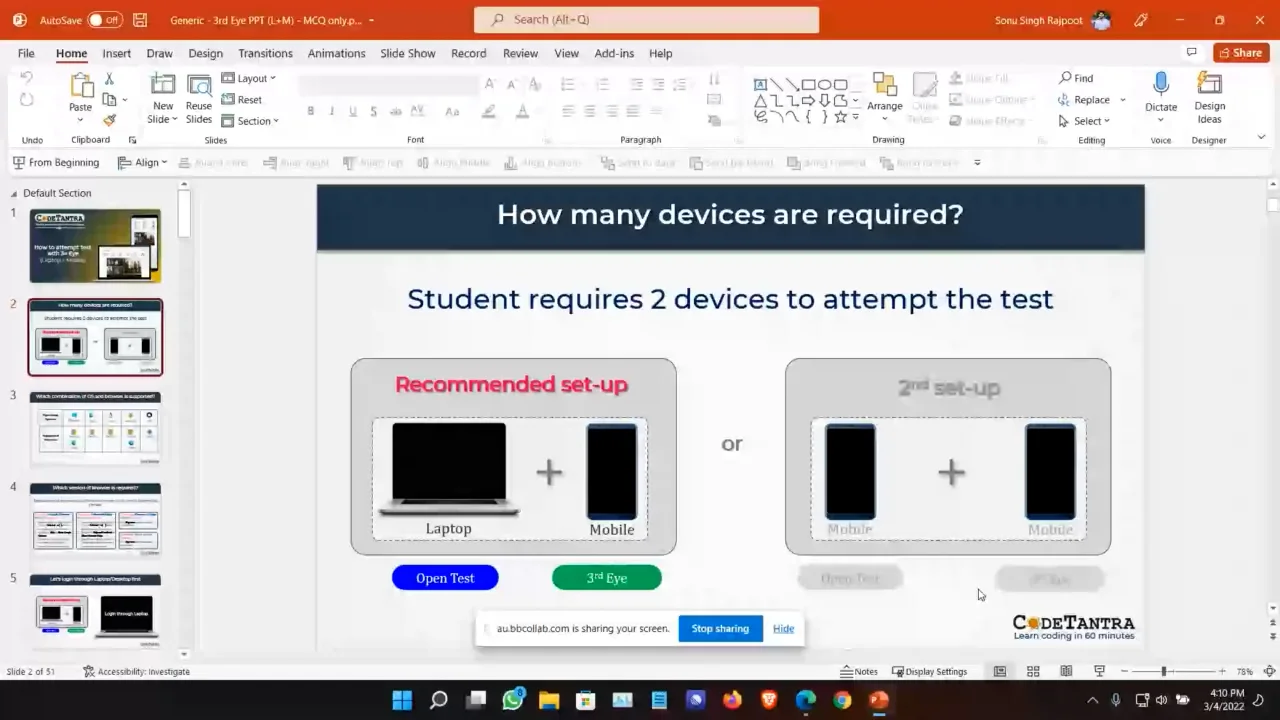This screenshot has height=720, width=1280.
Task: Adjust the zoom slider in status bar
Action: coord(1163,671)
